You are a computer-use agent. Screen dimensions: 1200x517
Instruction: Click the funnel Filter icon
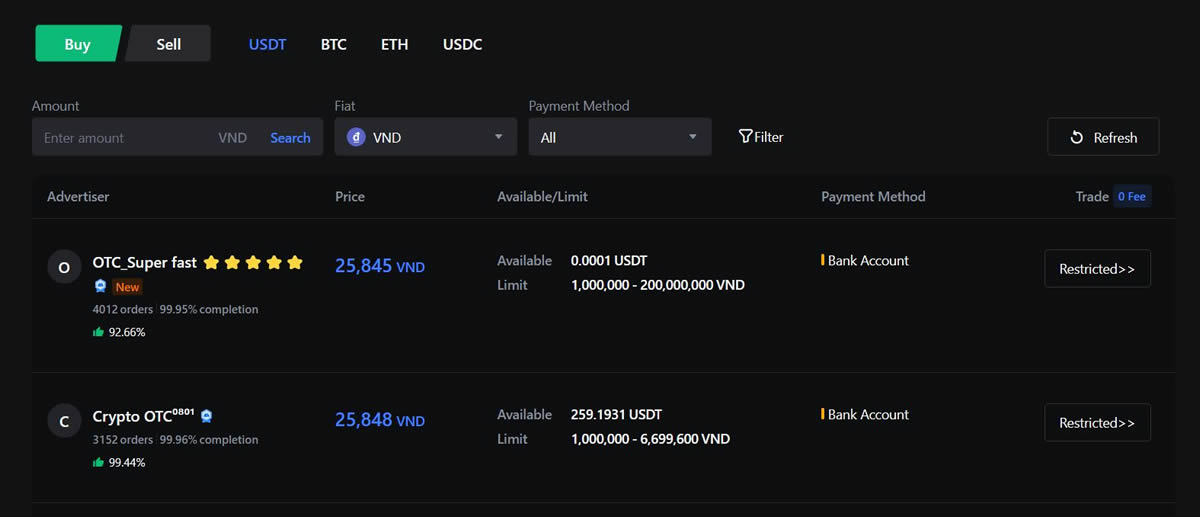745,137
